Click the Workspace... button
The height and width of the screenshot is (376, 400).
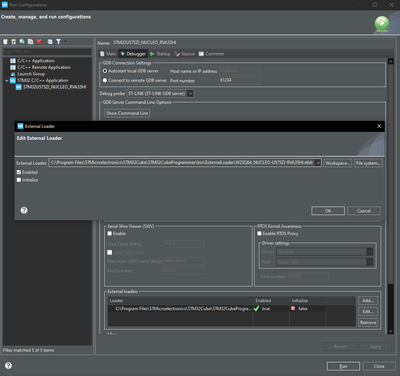coord(338,163)
